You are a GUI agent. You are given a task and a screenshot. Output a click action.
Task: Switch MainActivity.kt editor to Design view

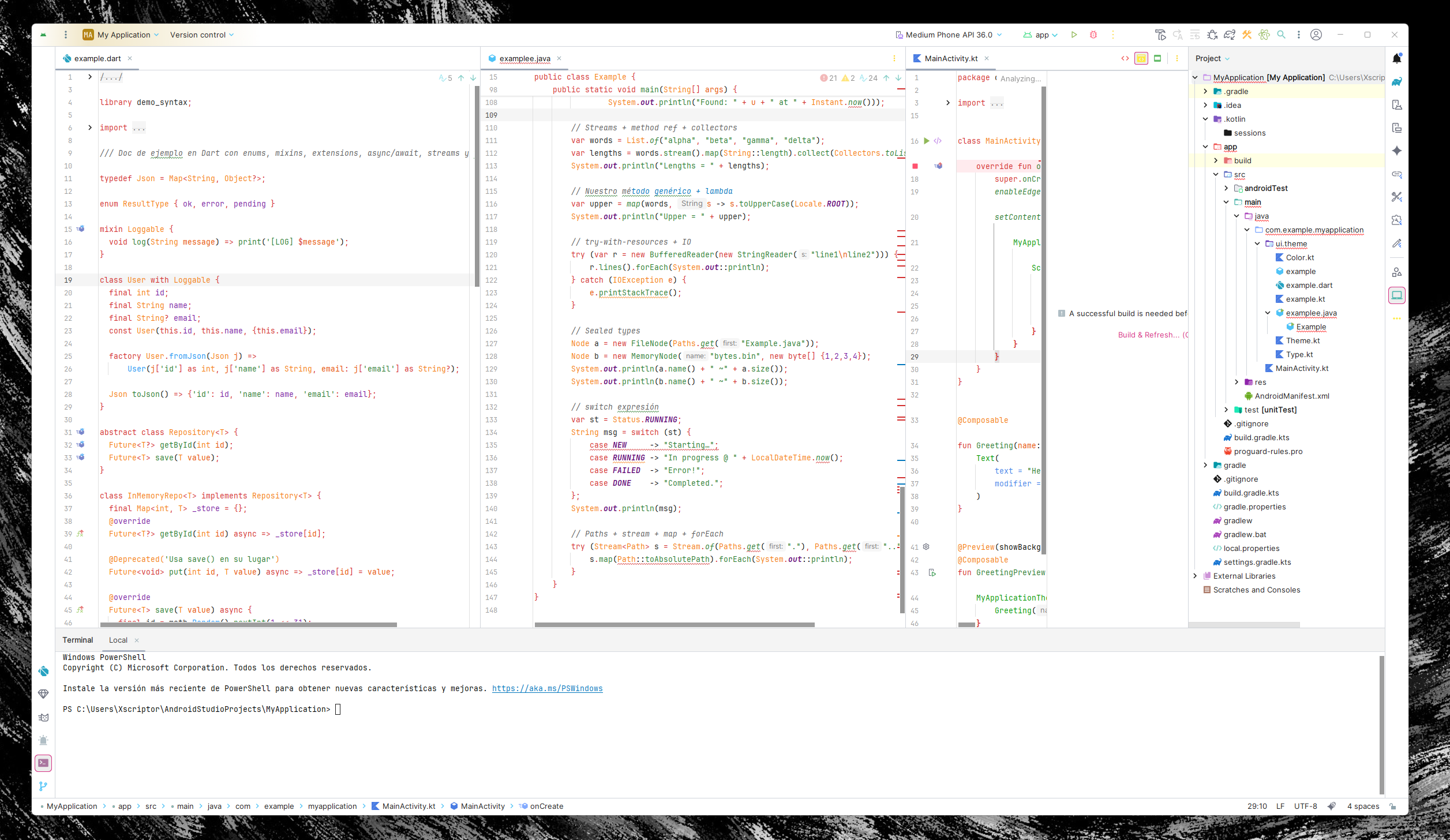click(x=1157, y=58)
